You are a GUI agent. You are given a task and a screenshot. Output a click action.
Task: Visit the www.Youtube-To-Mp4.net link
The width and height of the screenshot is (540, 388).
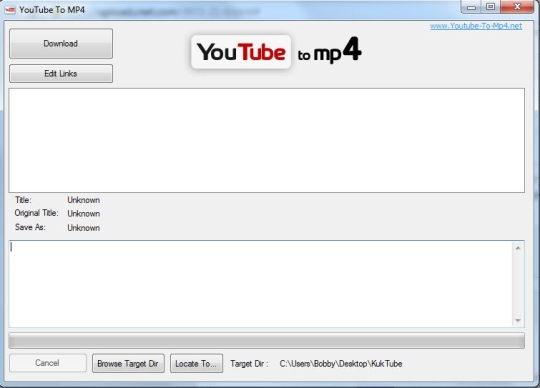tap(476, 26)
